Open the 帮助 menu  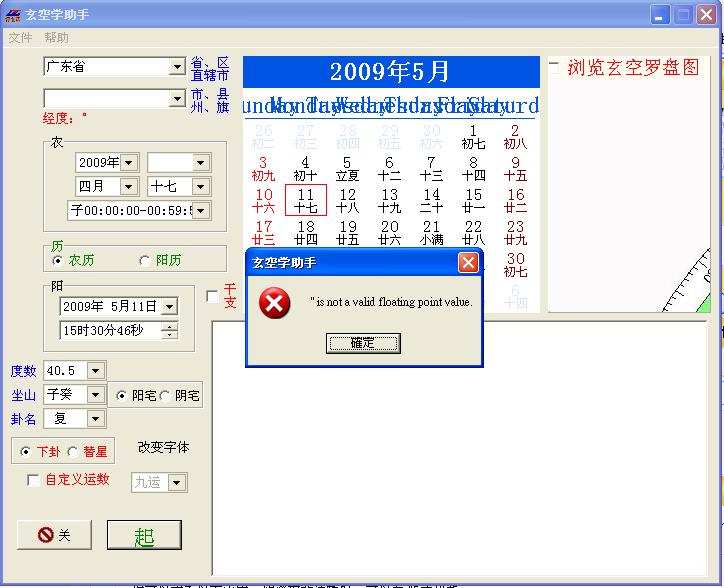pos(57,38)
